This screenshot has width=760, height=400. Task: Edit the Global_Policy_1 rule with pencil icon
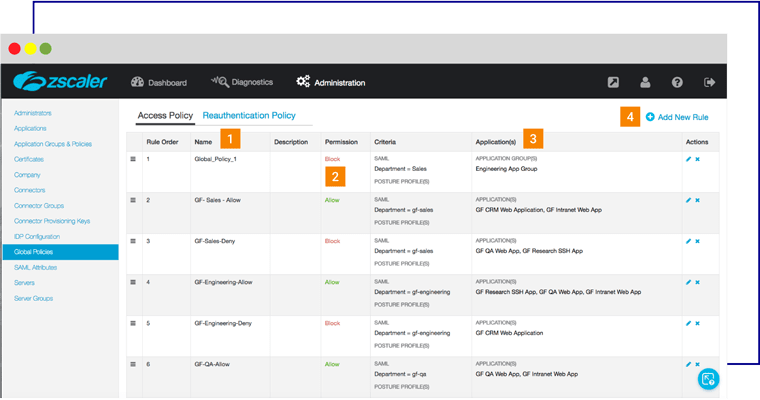coord(688,159)
